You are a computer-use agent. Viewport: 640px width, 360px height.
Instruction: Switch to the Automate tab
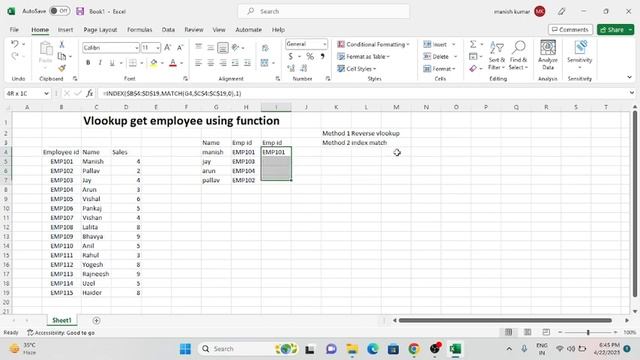click(248, 30)
